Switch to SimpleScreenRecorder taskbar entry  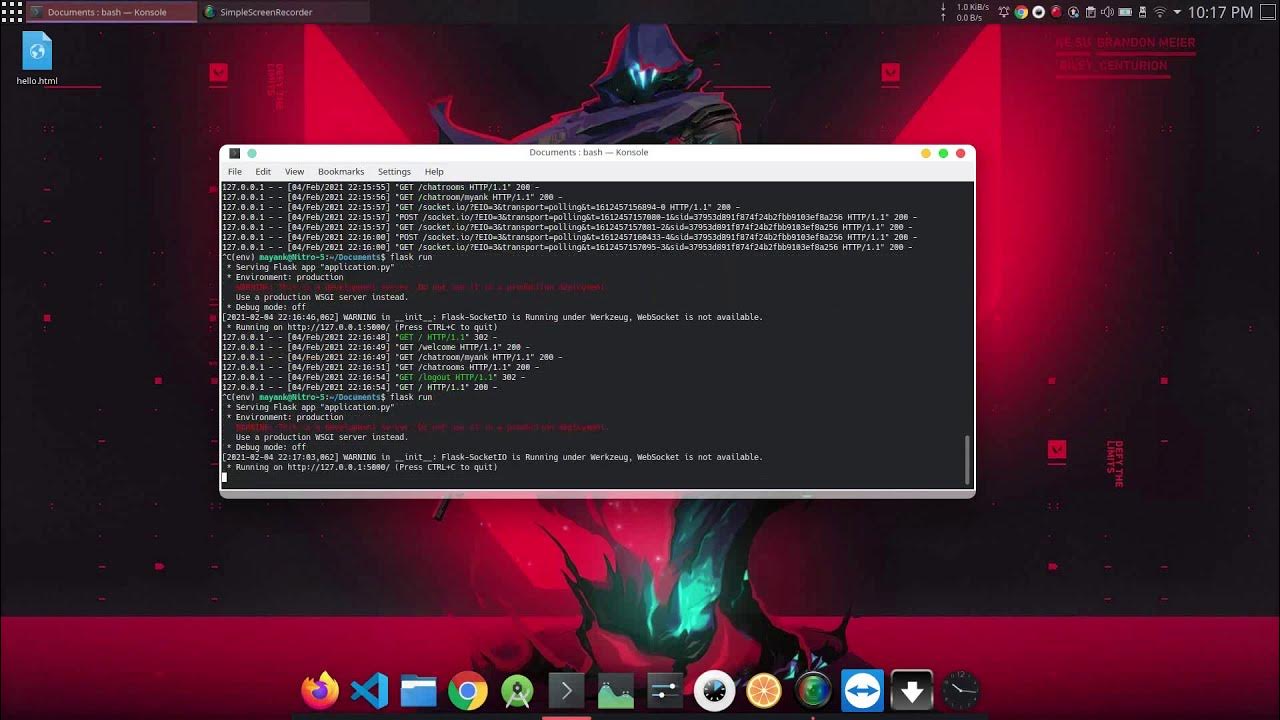283,12
